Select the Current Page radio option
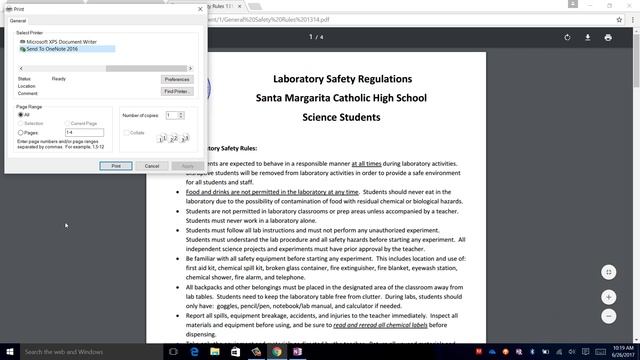 click(67, 123)
